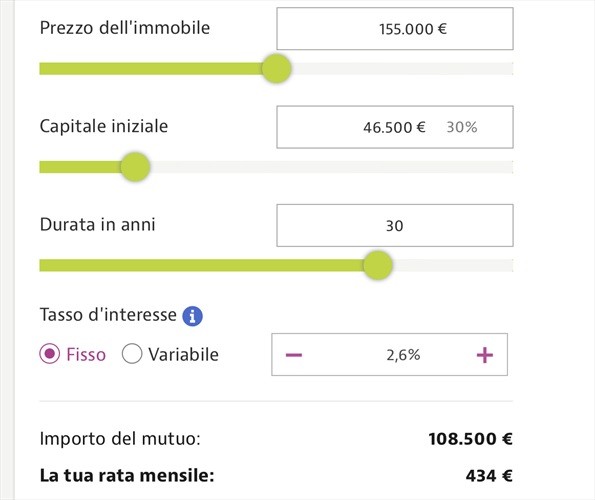
Task: Select the Variabile radio button
Action: pyautogui.click(x=132, y=354)
